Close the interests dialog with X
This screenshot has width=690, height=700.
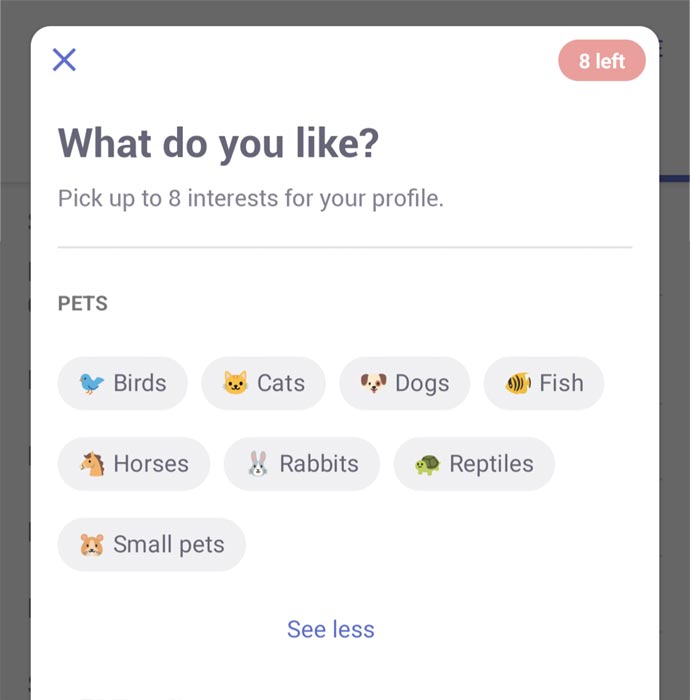64,60
